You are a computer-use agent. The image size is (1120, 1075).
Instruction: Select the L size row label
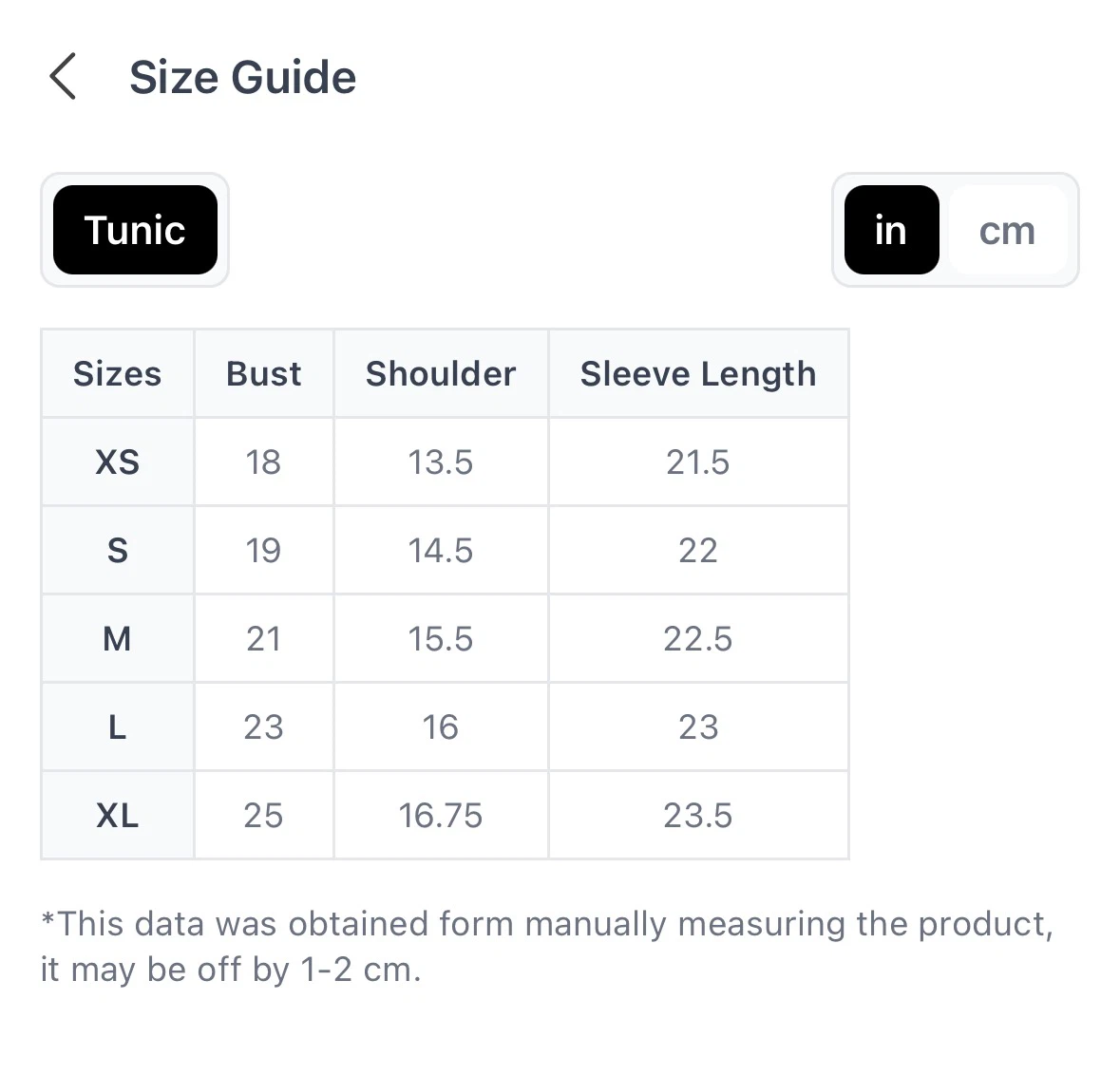point(118,727)
